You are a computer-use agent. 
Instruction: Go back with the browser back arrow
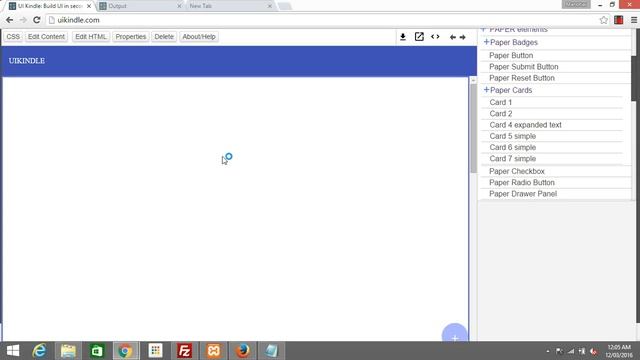coord(9,20)
